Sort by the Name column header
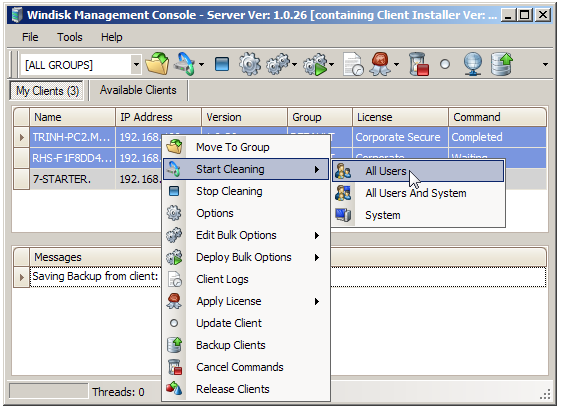Viewport: 561px width, 410px height. pos(73,117)
